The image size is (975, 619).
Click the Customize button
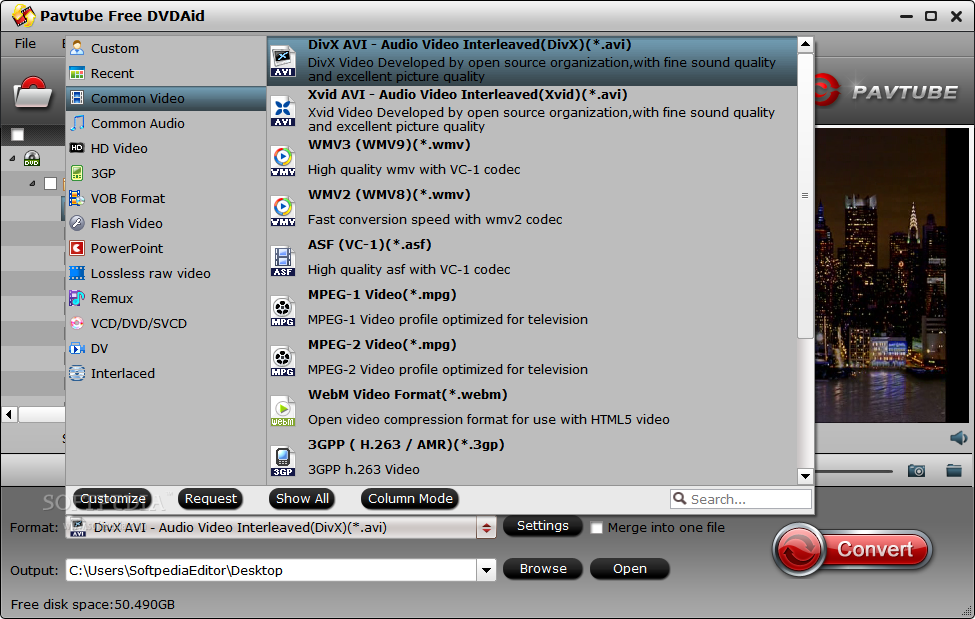[113, 498]
